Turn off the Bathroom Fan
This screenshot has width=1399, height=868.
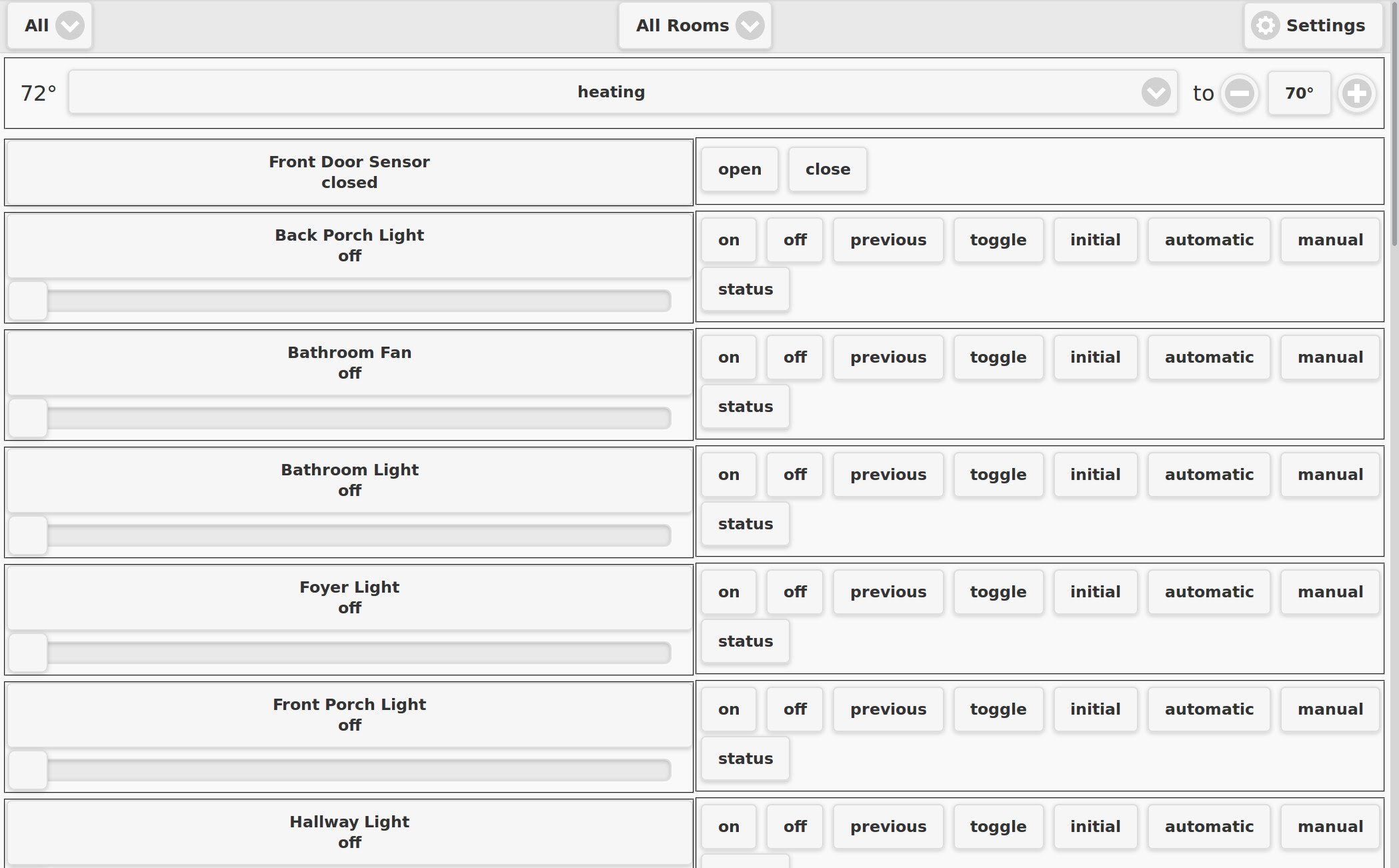pos(794,357)
